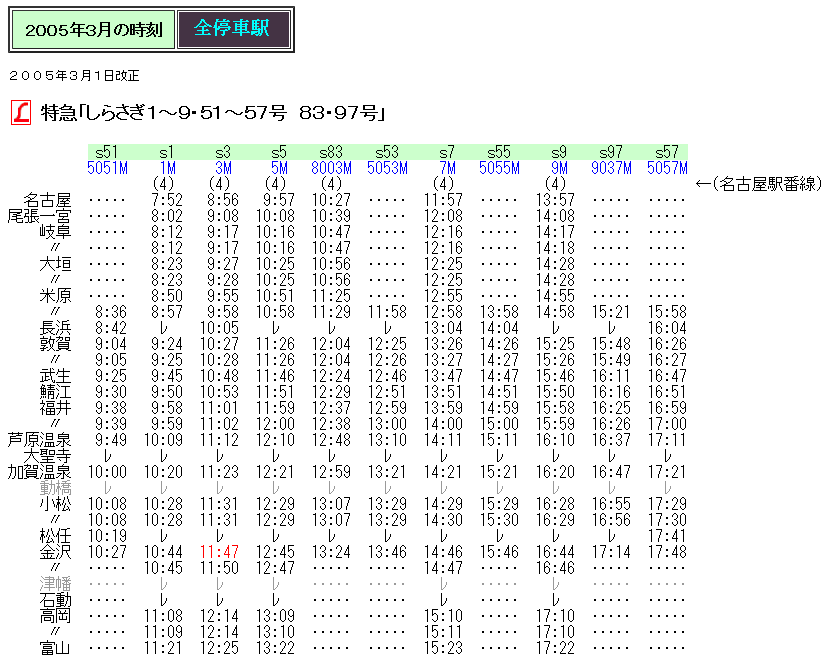Click station name 米原
This screenshot has height=670, width=825.
55,296
